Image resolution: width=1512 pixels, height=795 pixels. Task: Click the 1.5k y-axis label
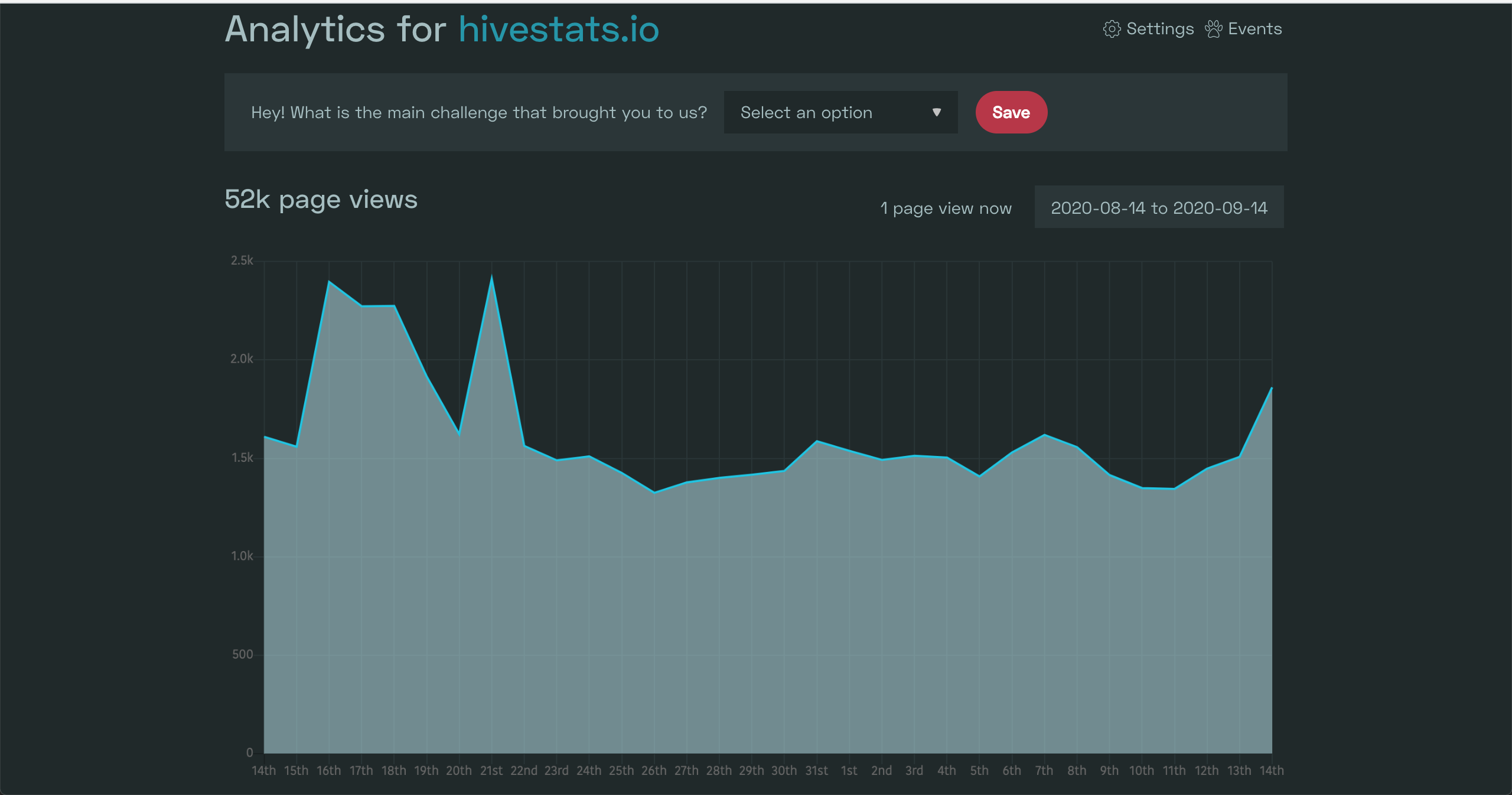pos(243,458)
